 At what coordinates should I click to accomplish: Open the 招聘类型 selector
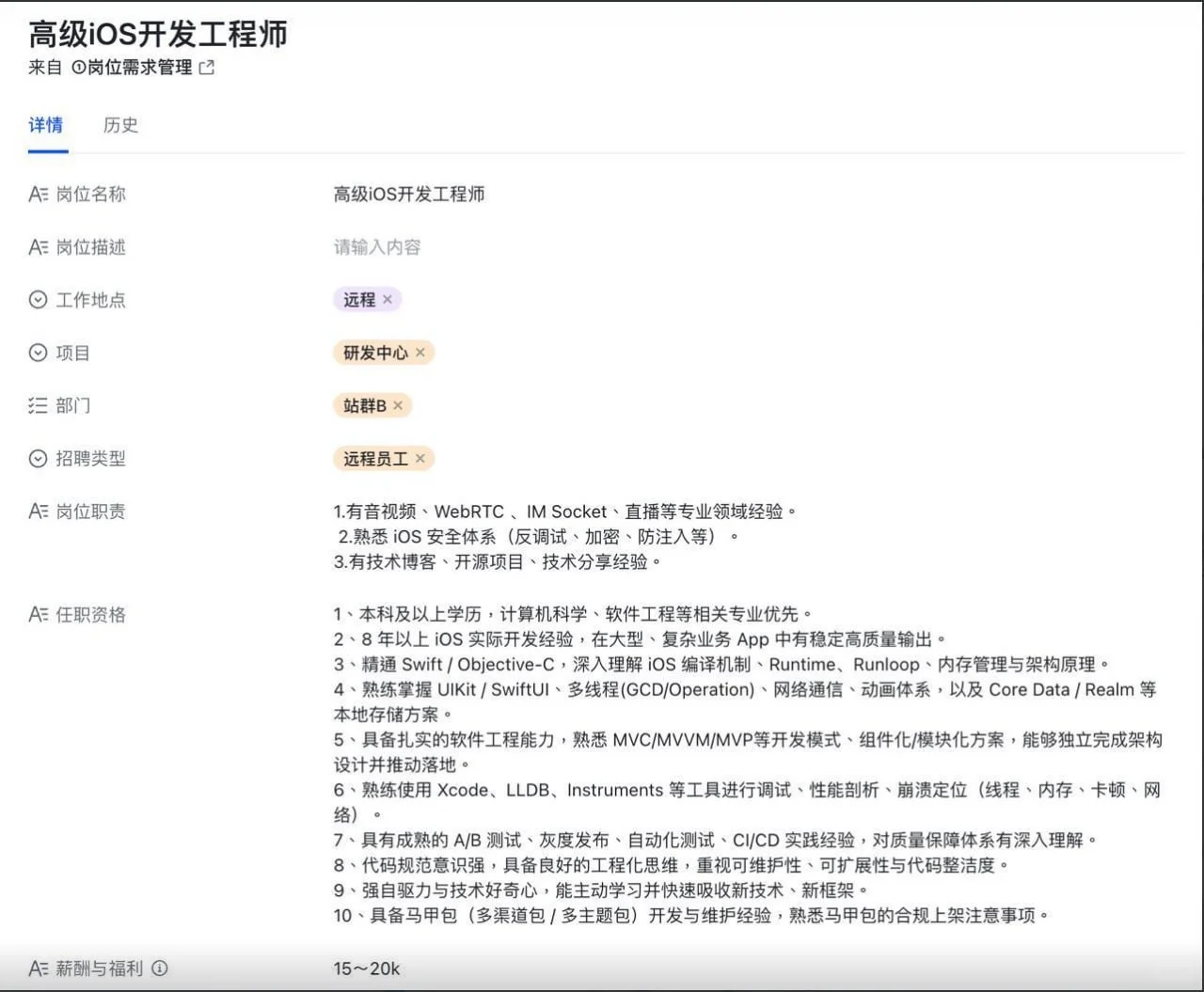click(376, 459)
